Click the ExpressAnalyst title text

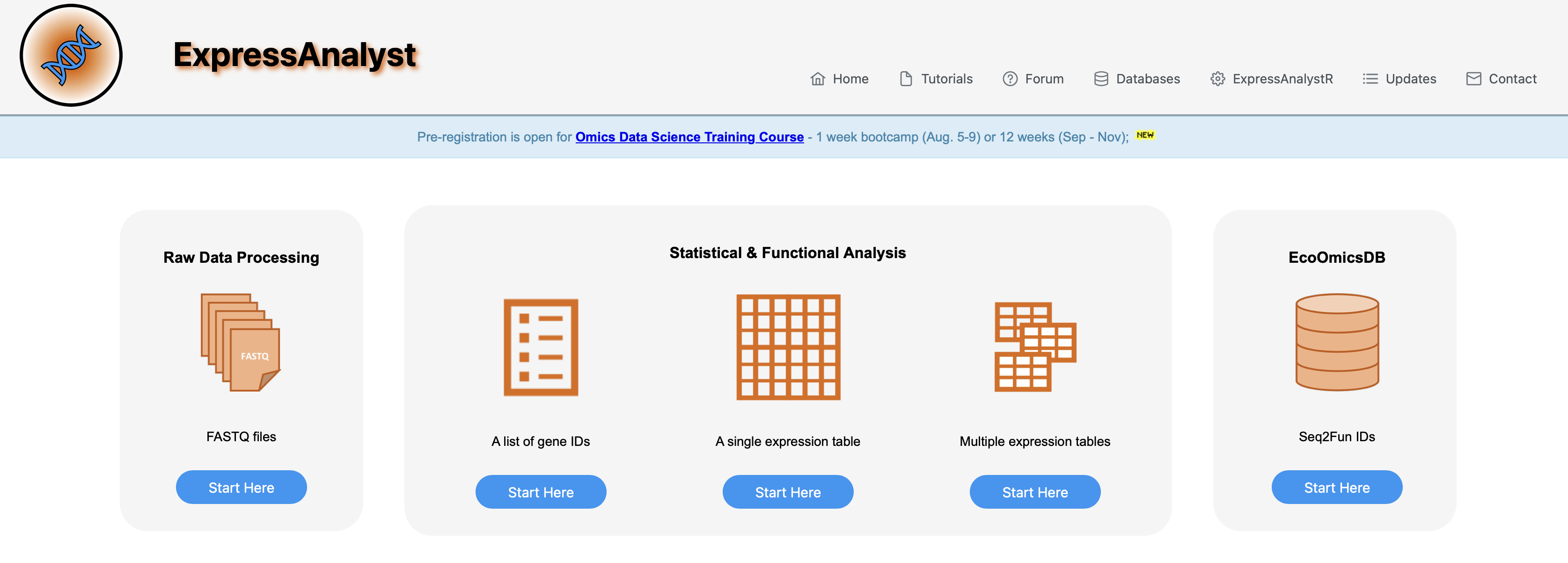point(294,55)
